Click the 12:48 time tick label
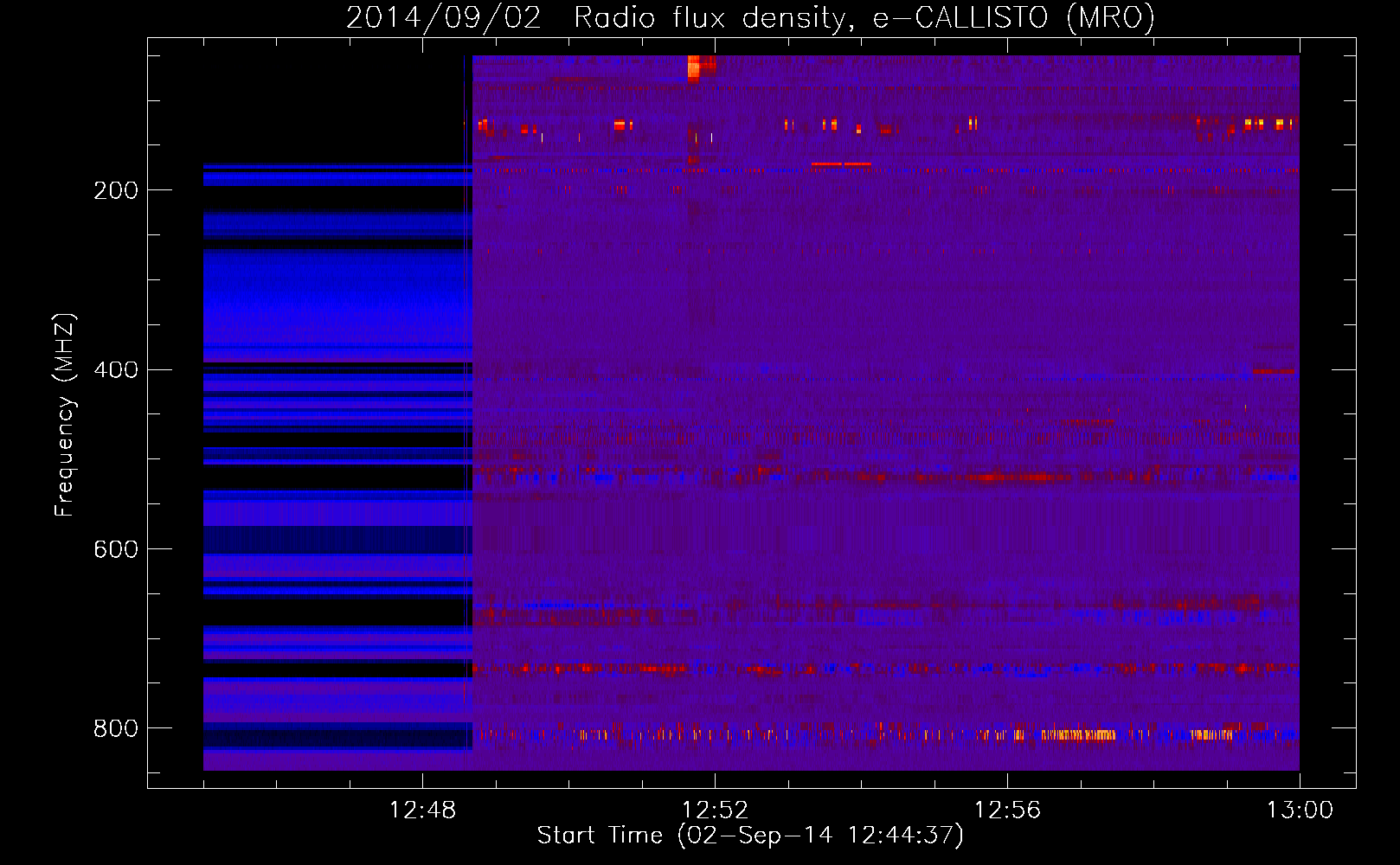The width and height of the screenshot is (1400, 865). pyautogui.click(x=422, y=811)
